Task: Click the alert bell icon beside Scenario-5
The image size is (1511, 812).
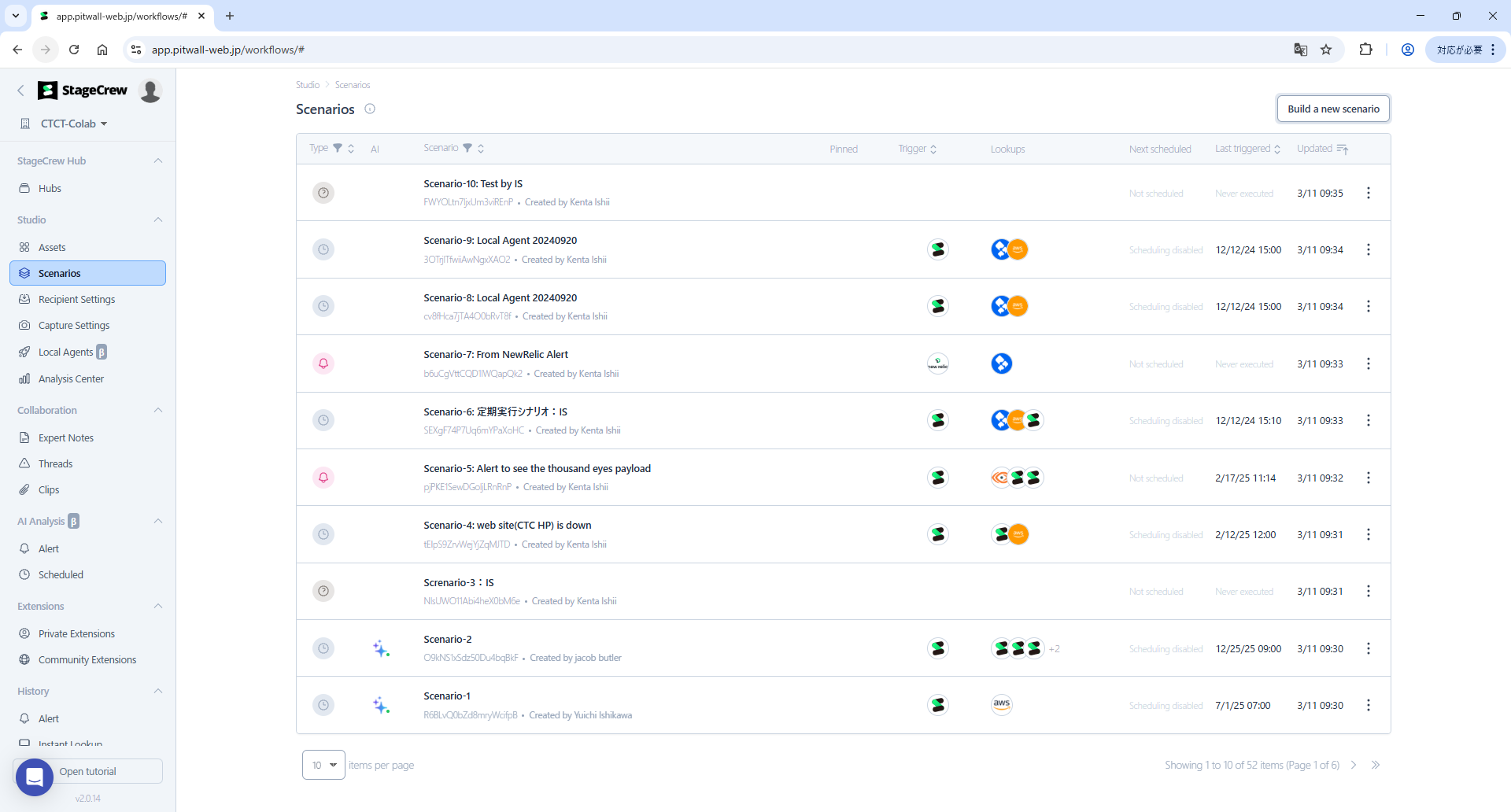Action: (323, 477)
